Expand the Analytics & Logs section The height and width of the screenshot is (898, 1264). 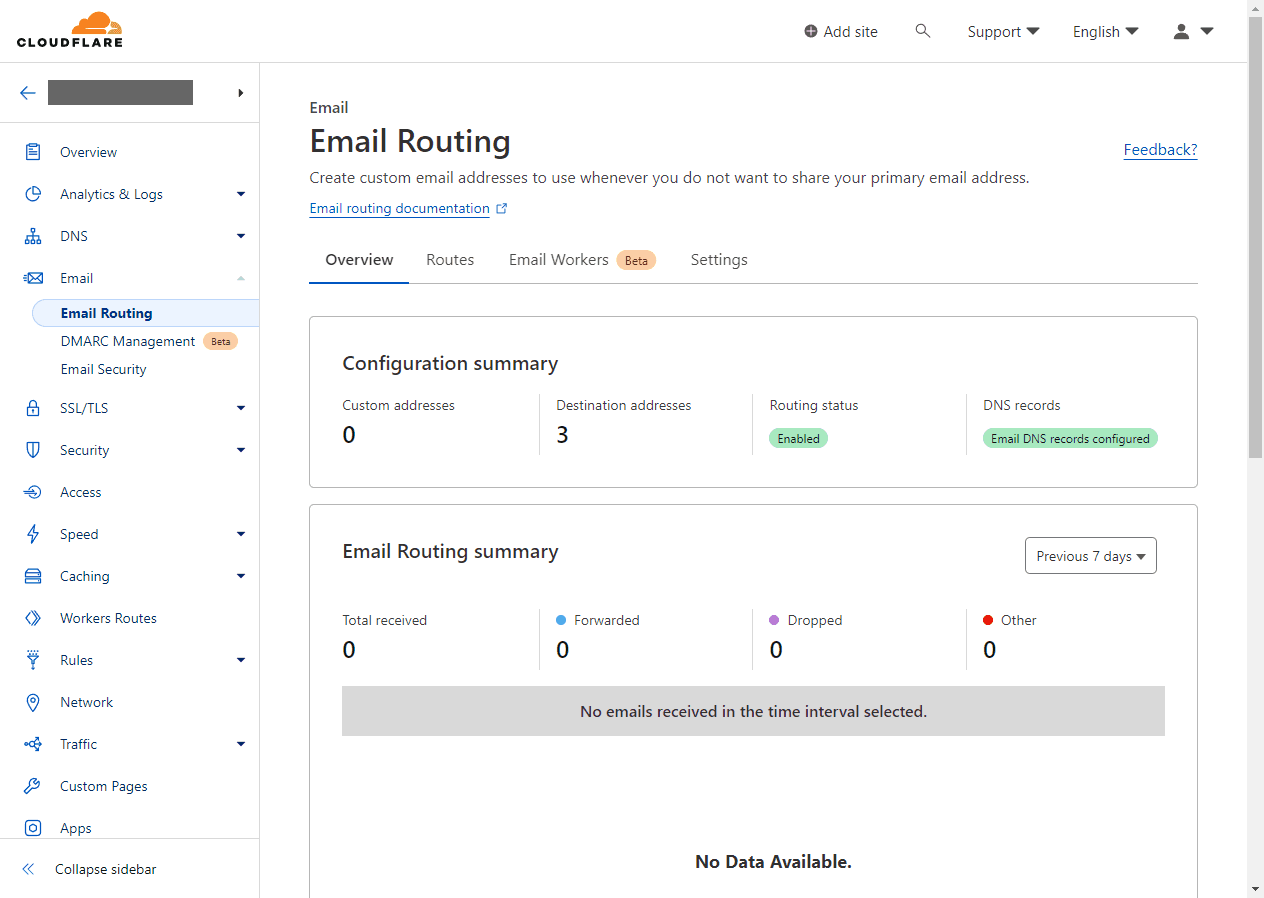tap(240, 194)
